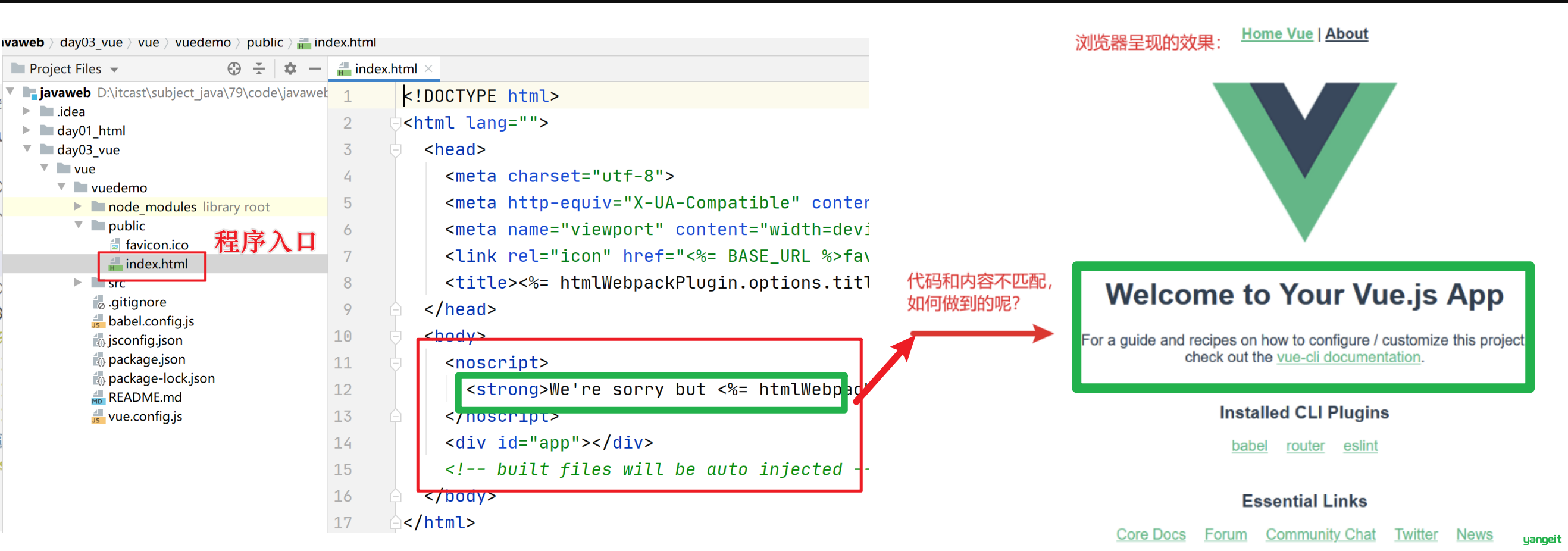Select the vuedemo folder icon

click(x=81, y=187)
